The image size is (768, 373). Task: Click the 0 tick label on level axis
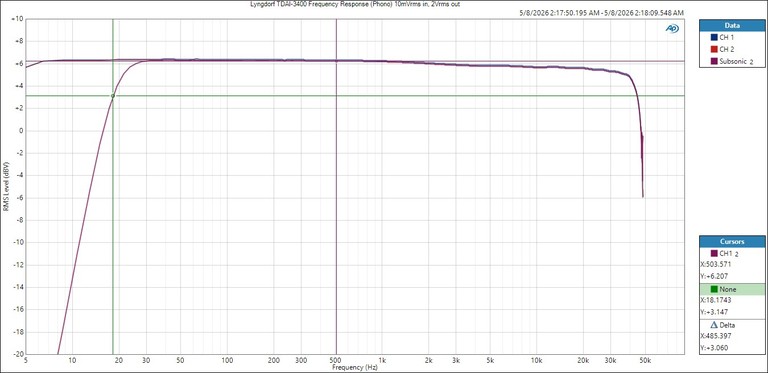click(x=21, y=131)
